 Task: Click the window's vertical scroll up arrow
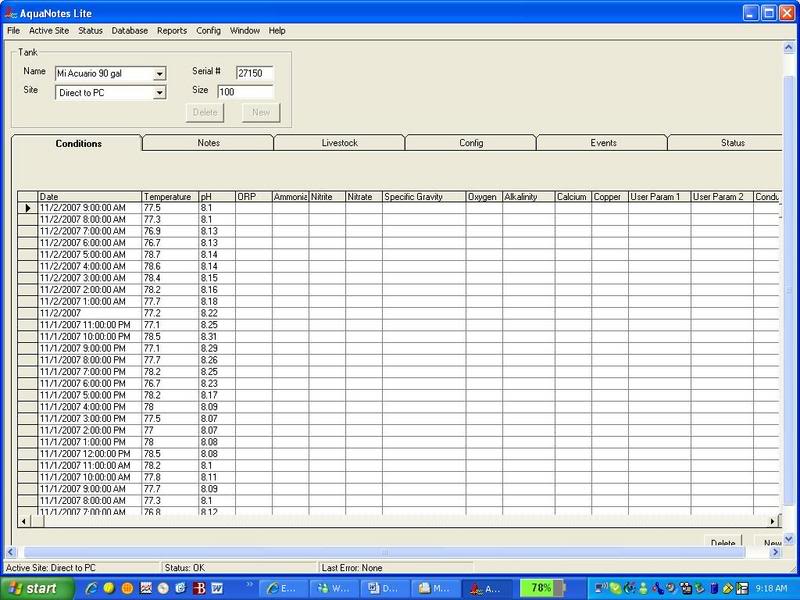click(788, 47)
